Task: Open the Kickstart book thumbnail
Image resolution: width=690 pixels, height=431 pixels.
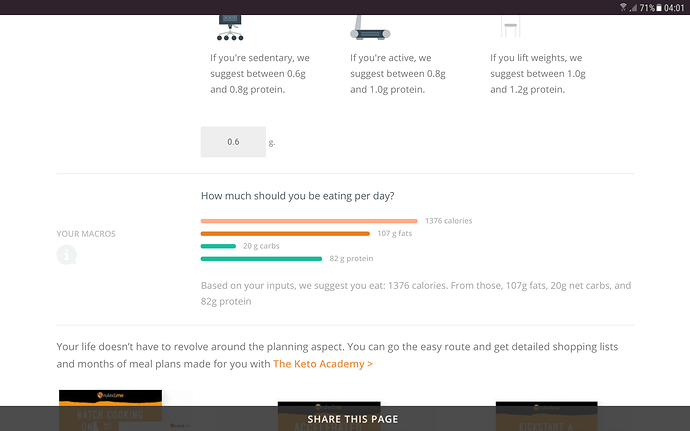Action: click(547, 416)
